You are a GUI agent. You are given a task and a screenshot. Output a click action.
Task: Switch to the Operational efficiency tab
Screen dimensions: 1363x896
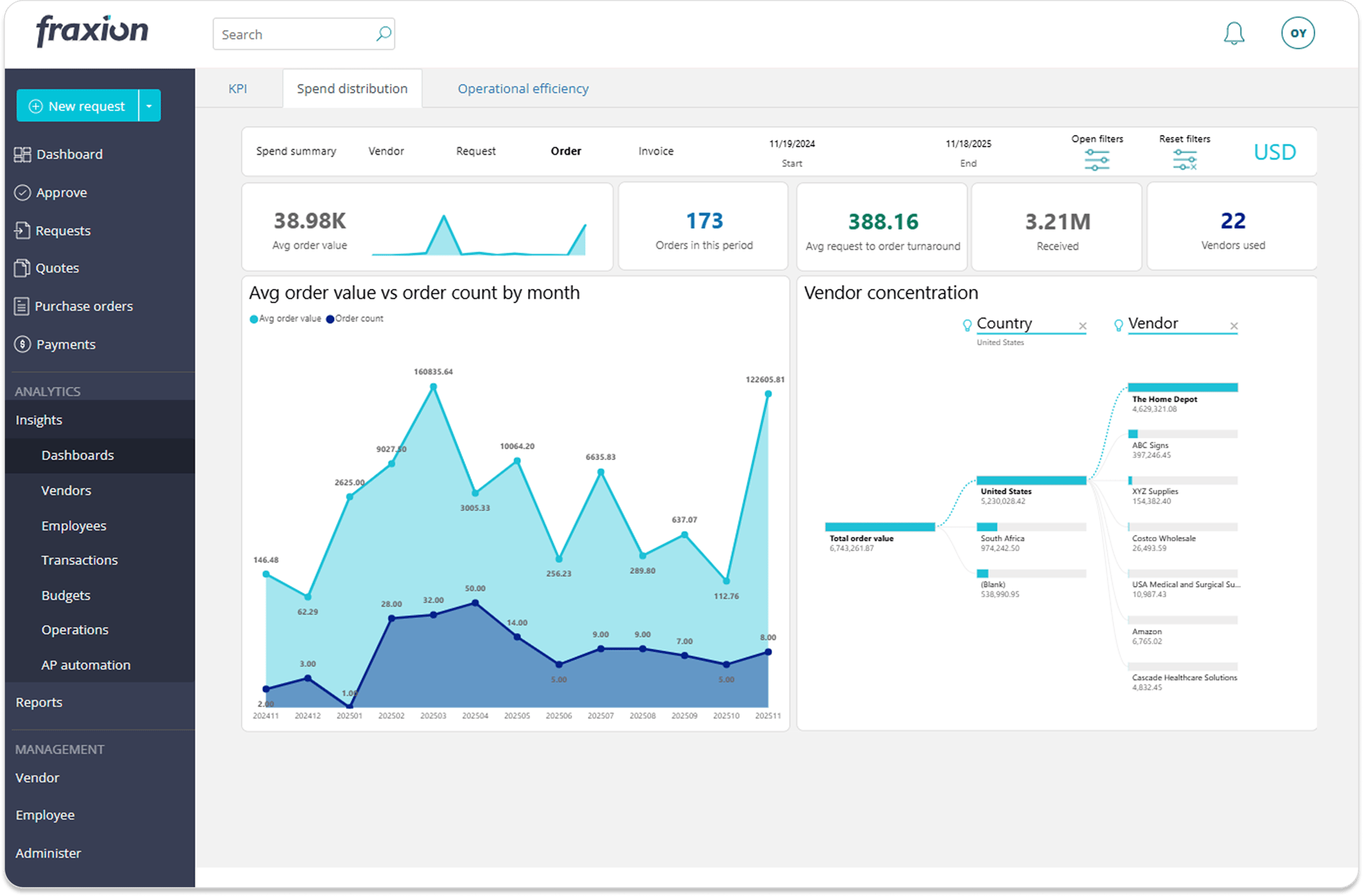522,89
